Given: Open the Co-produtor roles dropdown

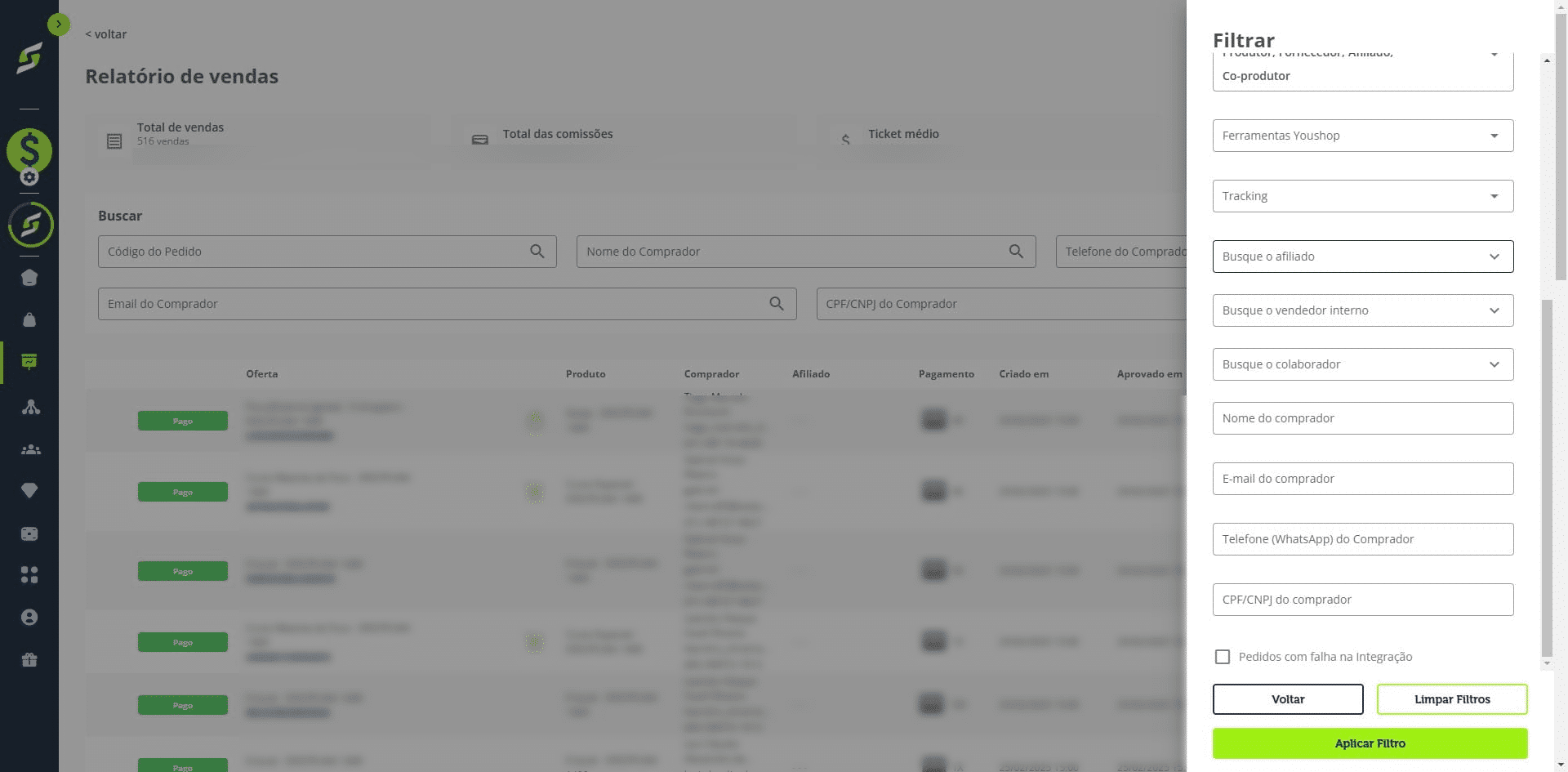Looking at the screenshot, I should pos(1363,72).
